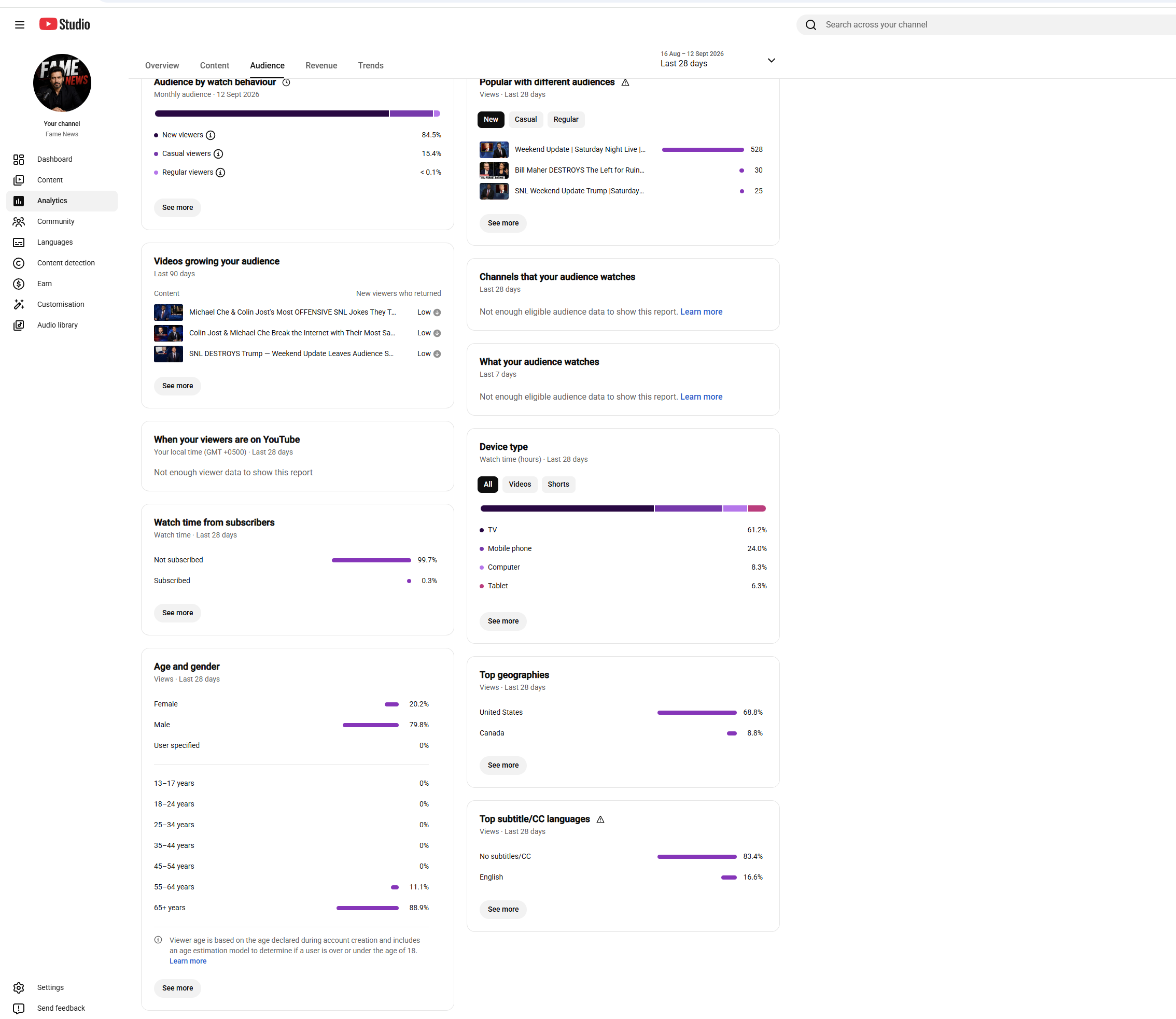This screenshot has height=1019, width=1176.
Task: Click warning icon beside Top subtitle/CC languages
Action: coord(600,819)
